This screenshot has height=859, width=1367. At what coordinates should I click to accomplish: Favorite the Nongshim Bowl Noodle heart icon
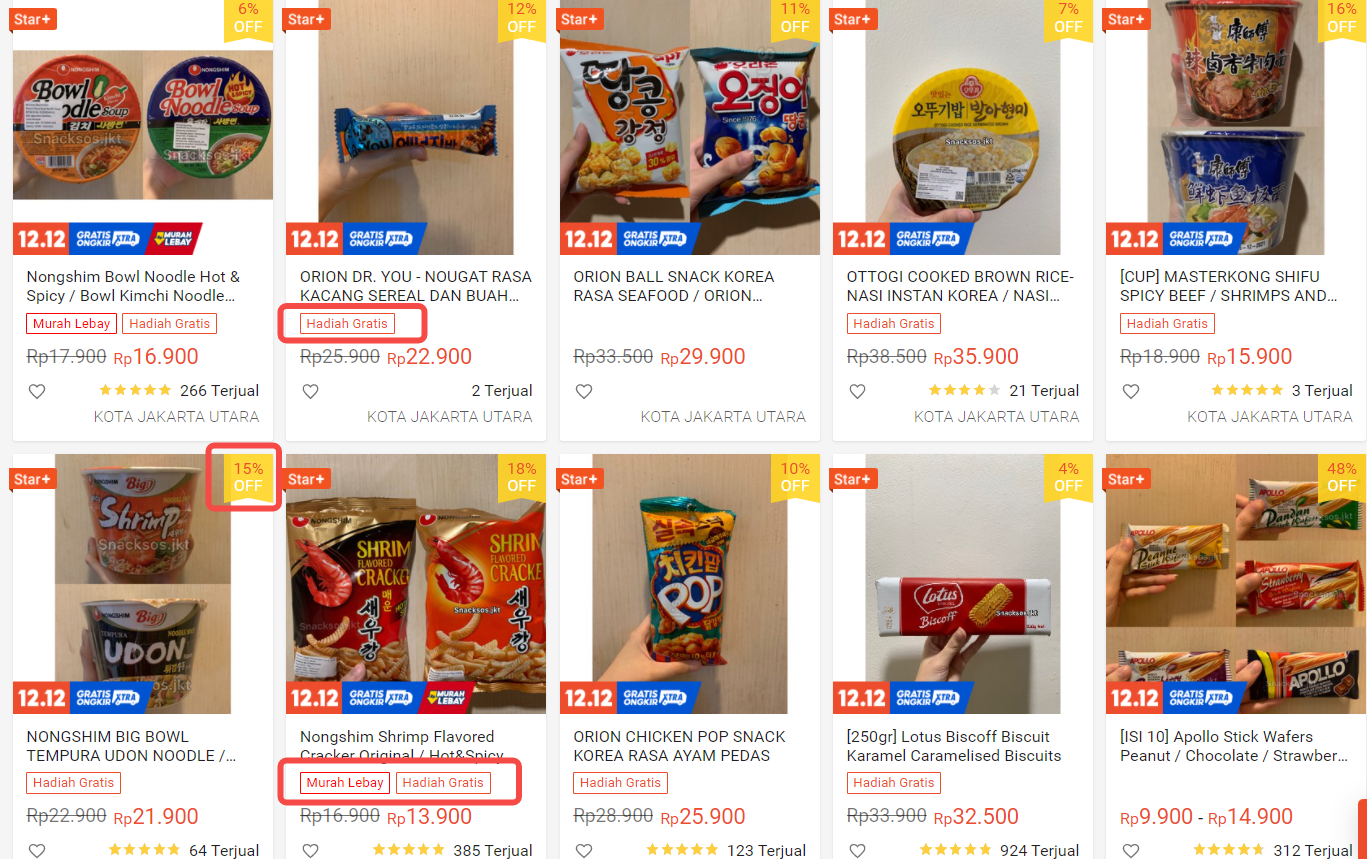pyautogui.click(x=37, y=391)
